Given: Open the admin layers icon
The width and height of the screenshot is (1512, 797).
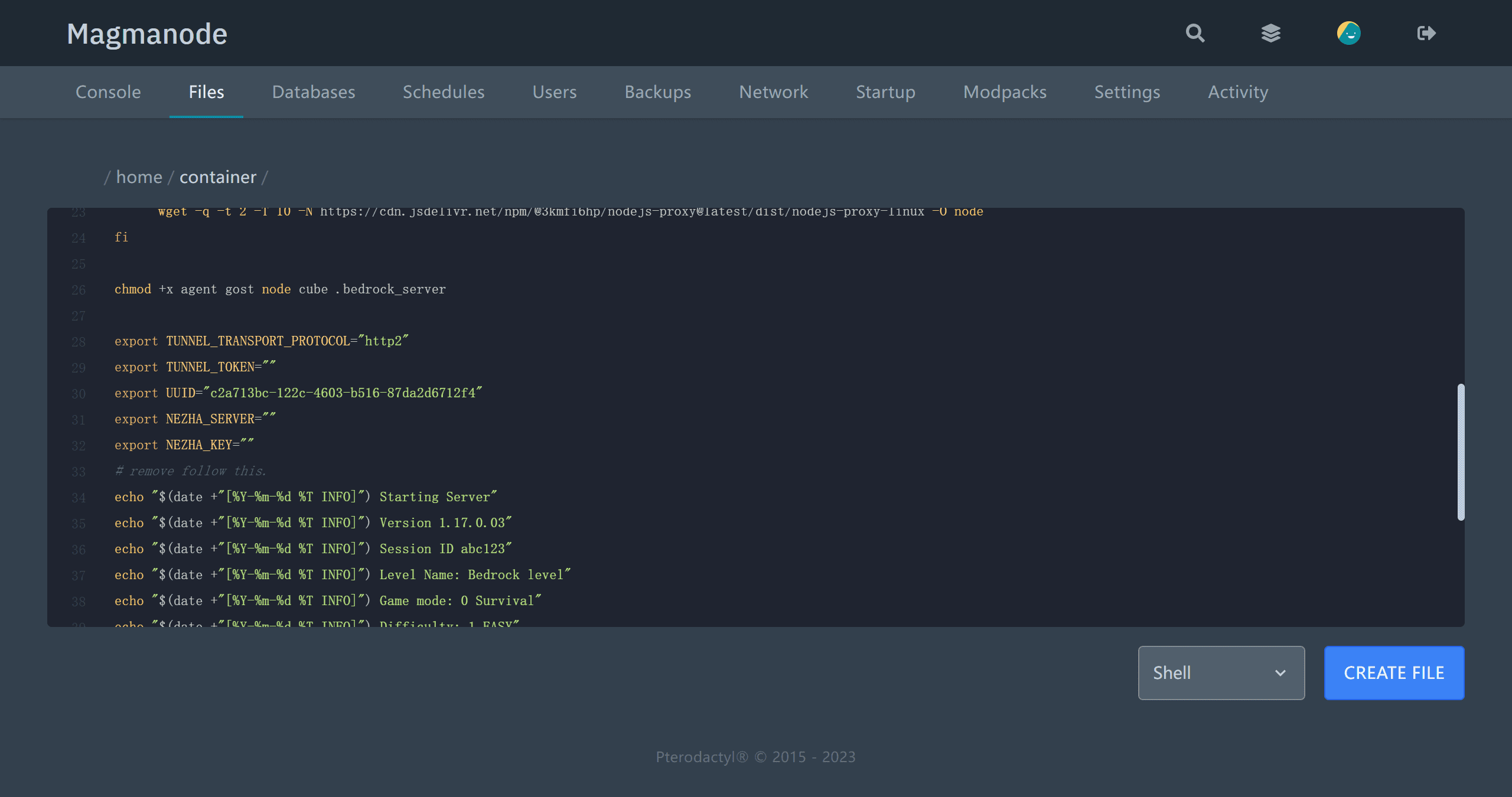Looking at the screenshot, I should [x=1270, y=33].
